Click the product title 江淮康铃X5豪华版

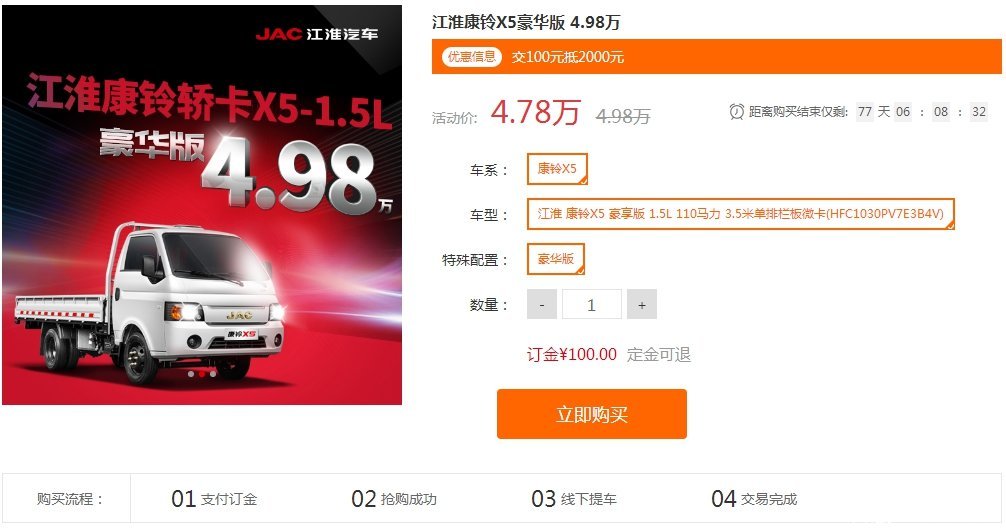click(499, 22)
